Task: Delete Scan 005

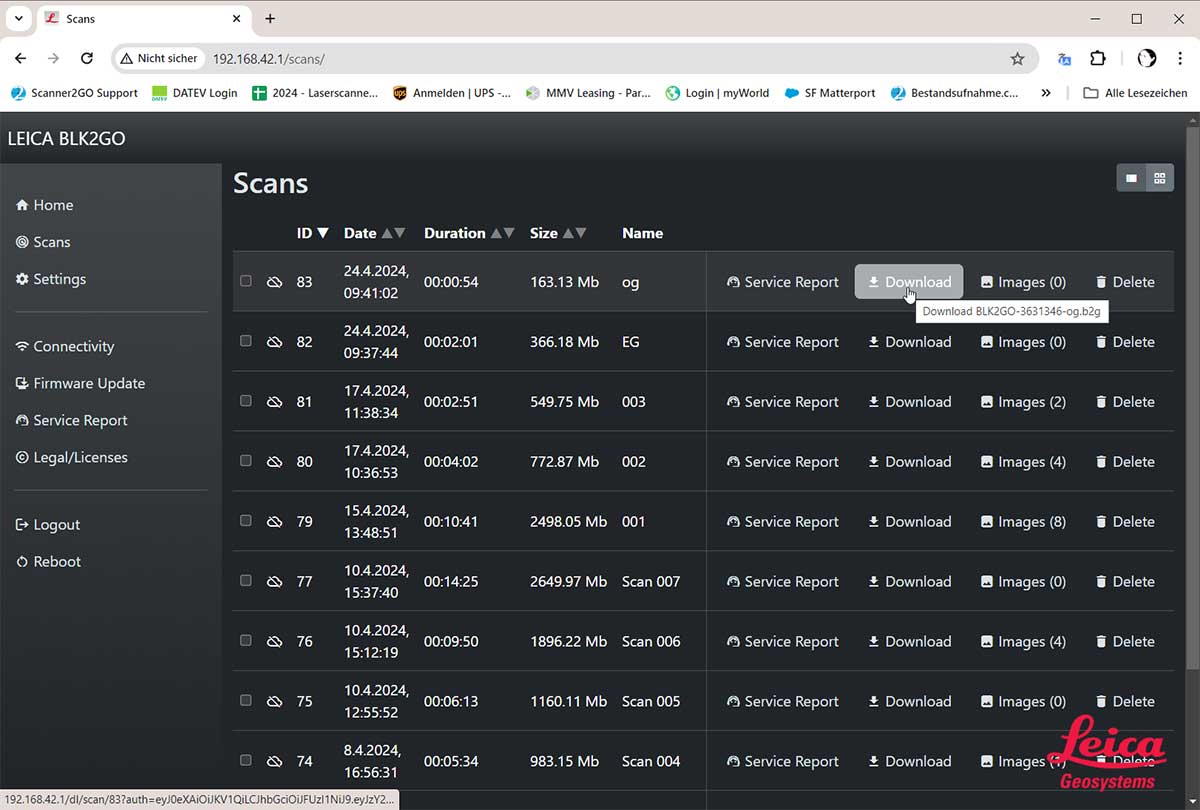Action: 1125,702
